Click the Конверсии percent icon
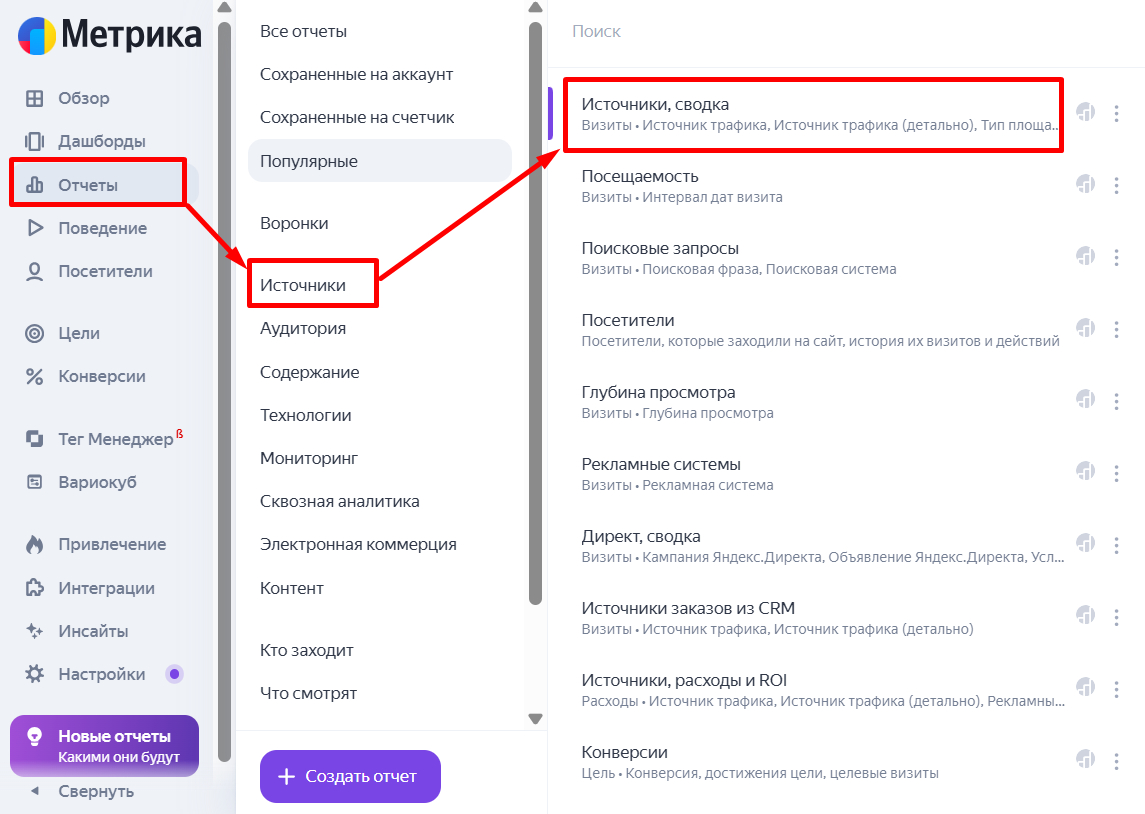Image resolution: width=1145 pixels, height=814 pixels. click(35, 377)
